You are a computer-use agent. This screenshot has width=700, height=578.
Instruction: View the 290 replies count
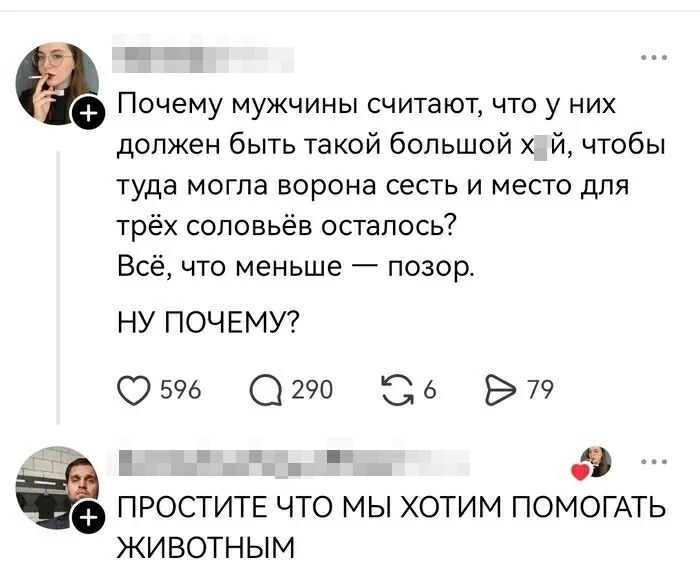(307, 390)
